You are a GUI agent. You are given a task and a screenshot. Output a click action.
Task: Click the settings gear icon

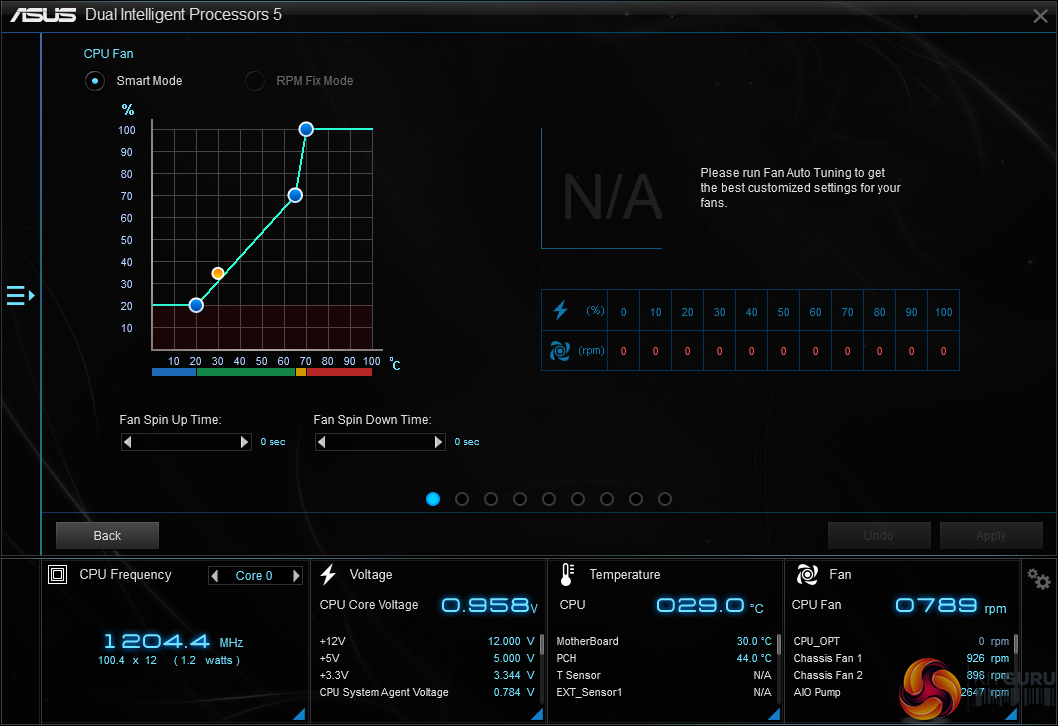1039,579
